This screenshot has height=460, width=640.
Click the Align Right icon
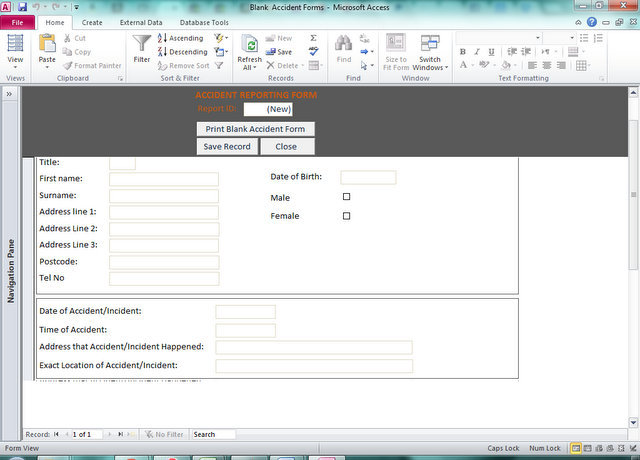pos(562,65)
